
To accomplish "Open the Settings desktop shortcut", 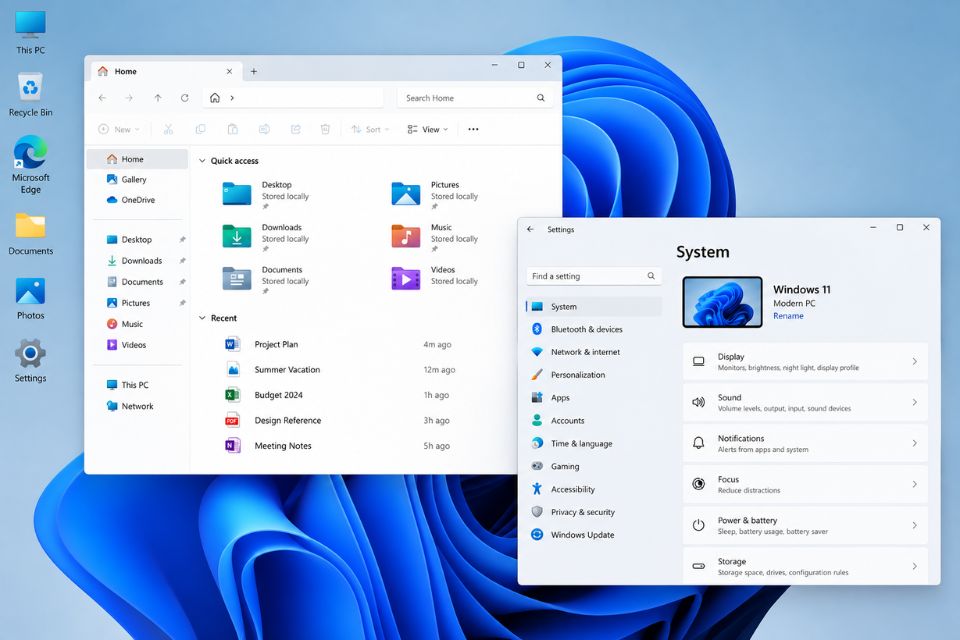I will tap(30, 361).
